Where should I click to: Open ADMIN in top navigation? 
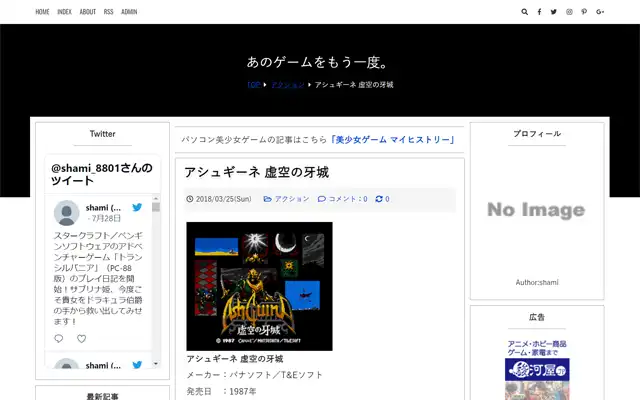click(129, 12)
